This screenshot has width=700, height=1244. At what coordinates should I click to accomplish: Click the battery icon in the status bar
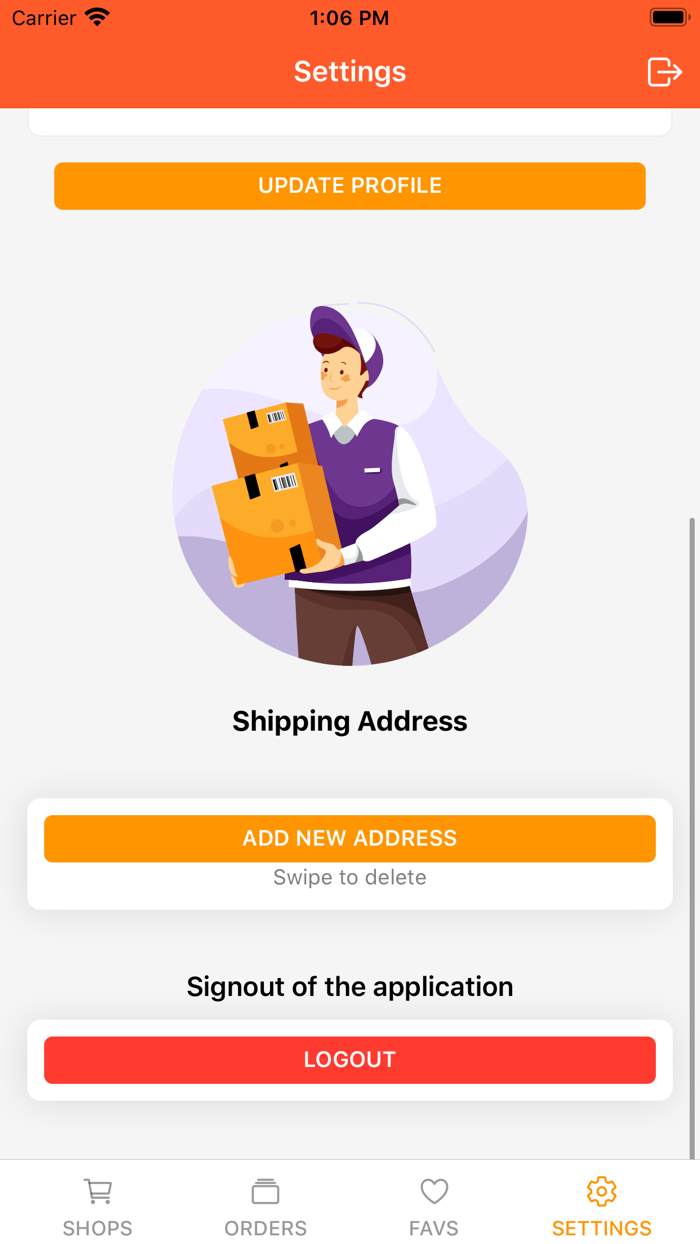coord(668,17)
